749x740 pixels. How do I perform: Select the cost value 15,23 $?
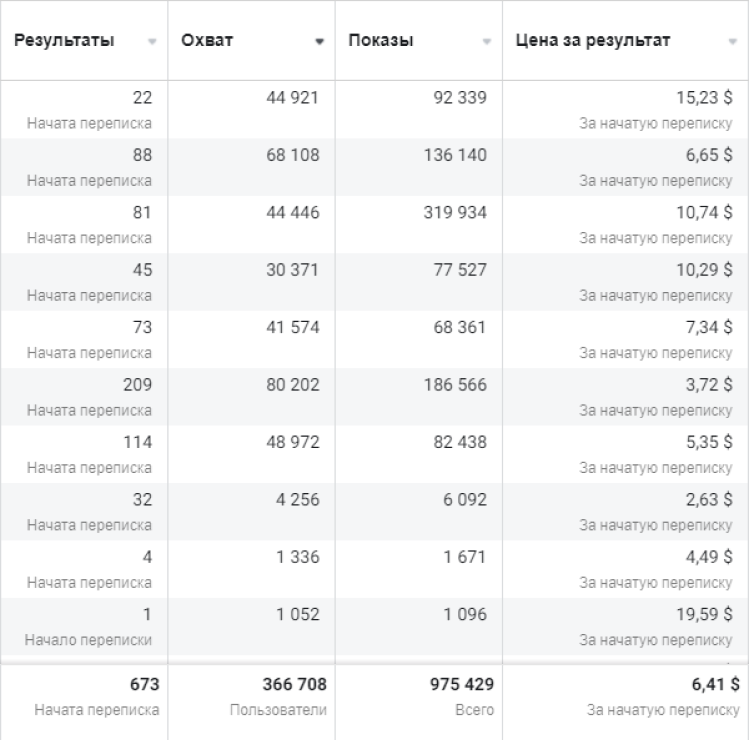click(704, 98)
